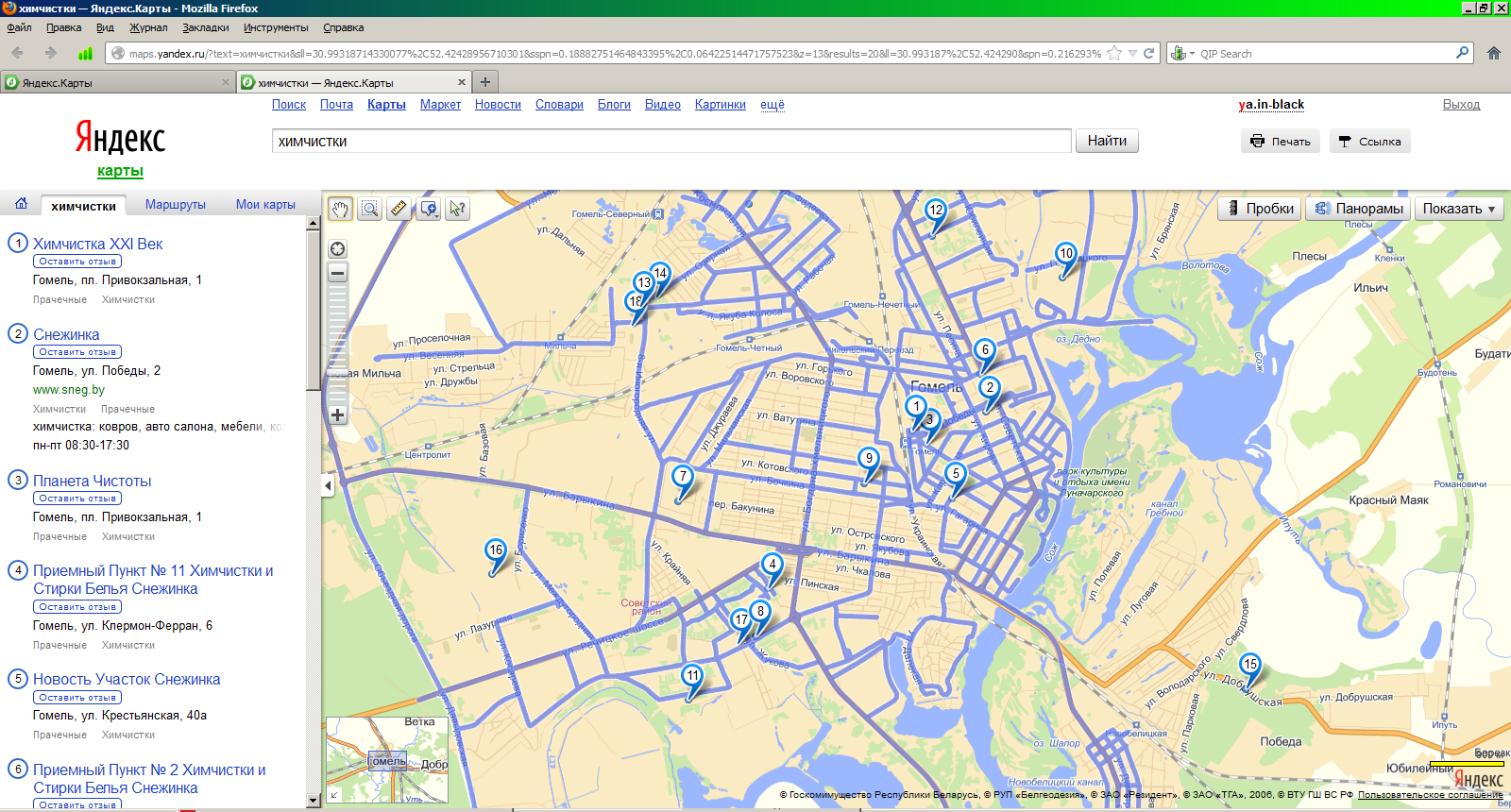Open map marker number 12
Image resolution: width=1511 pixels, height=812 pixels.
[936, 210]
